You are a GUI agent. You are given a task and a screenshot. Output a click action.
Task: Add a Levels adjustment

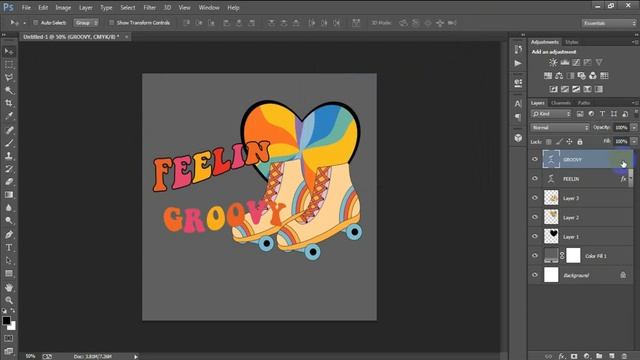[565, 62]
